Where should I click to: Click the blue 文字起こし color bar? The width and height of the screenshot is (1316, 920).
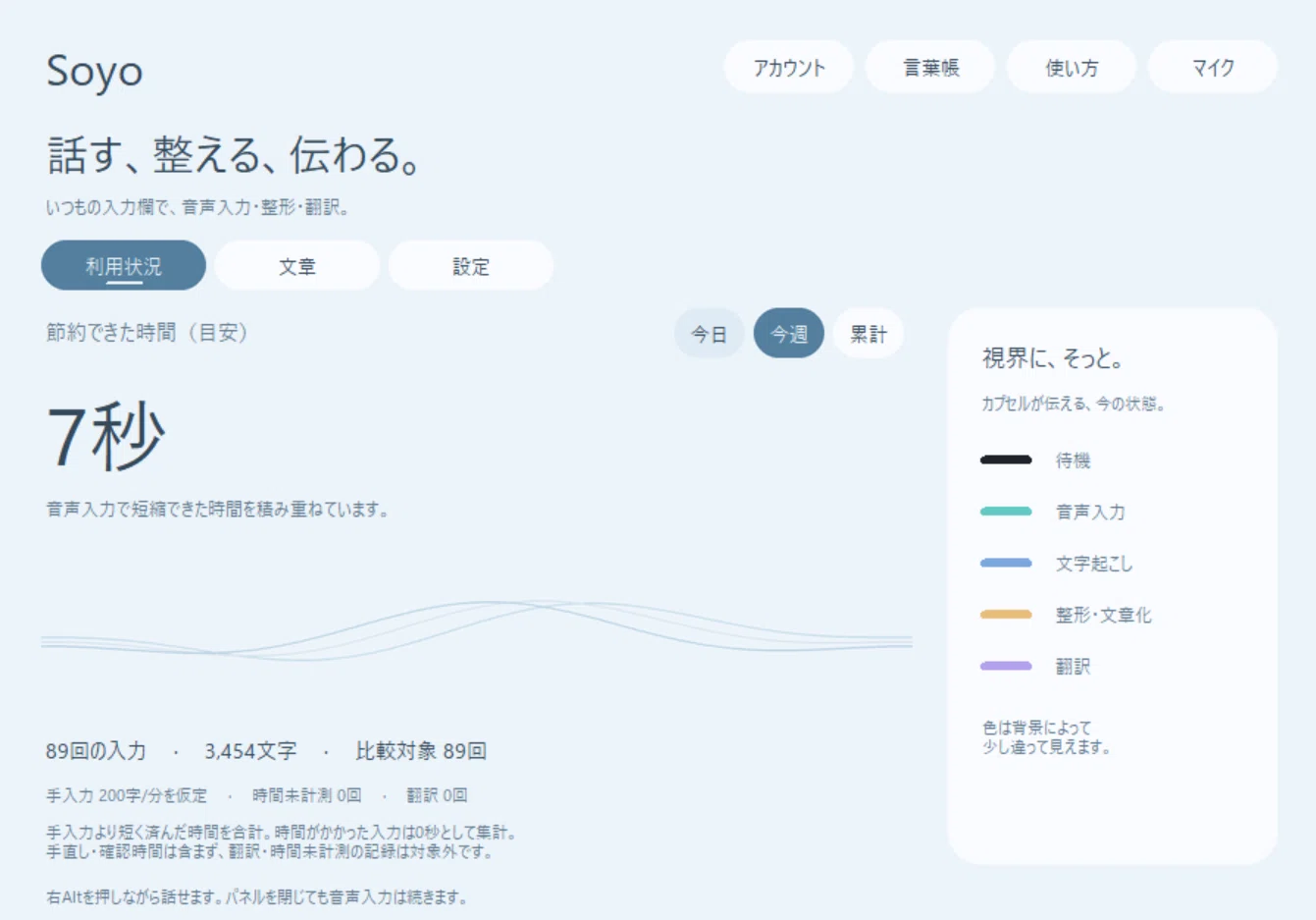1006,563
